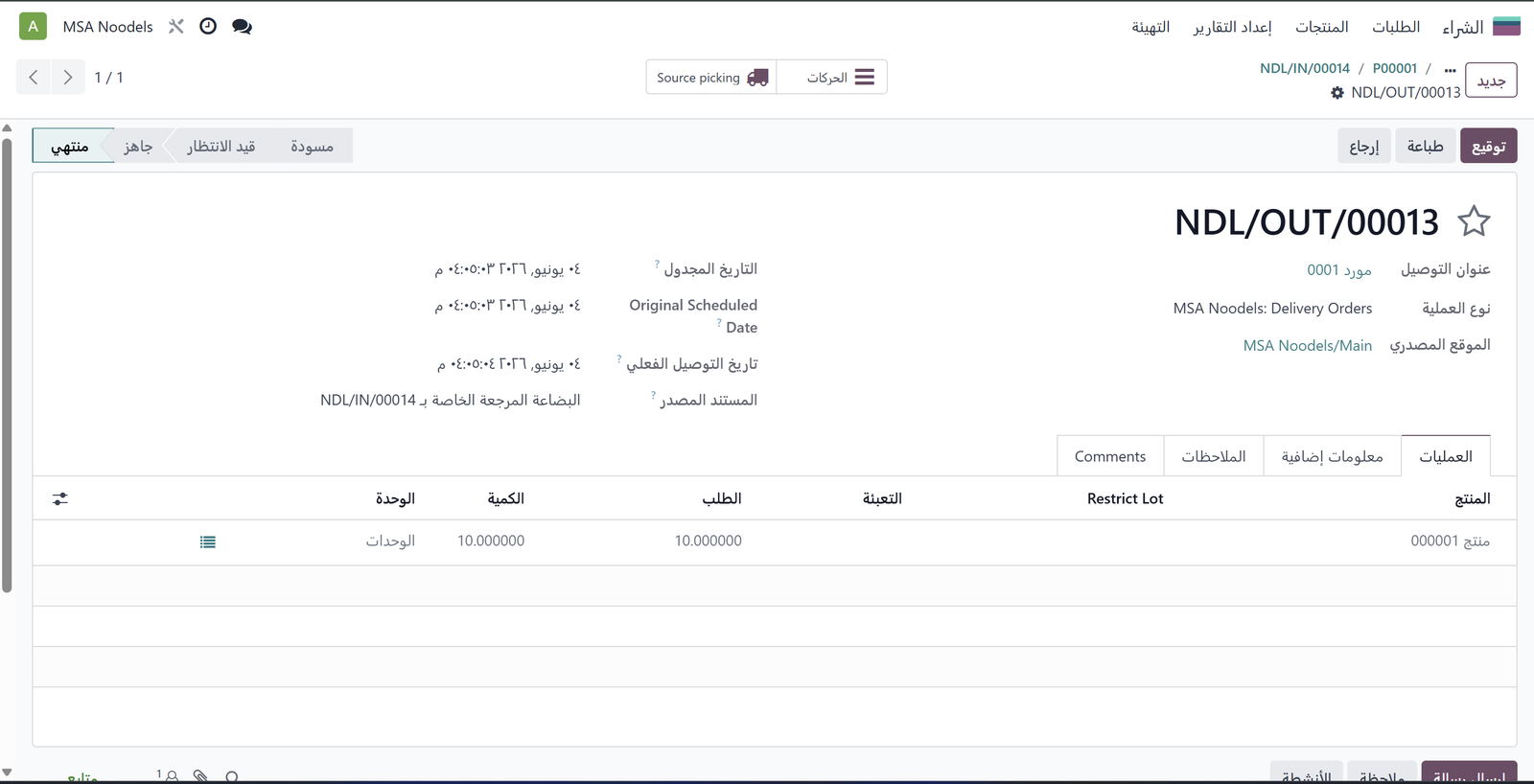Switch to the معلومات إضافية tab
Viewport: 1534px width, 784px height.
click(1332, 456)
